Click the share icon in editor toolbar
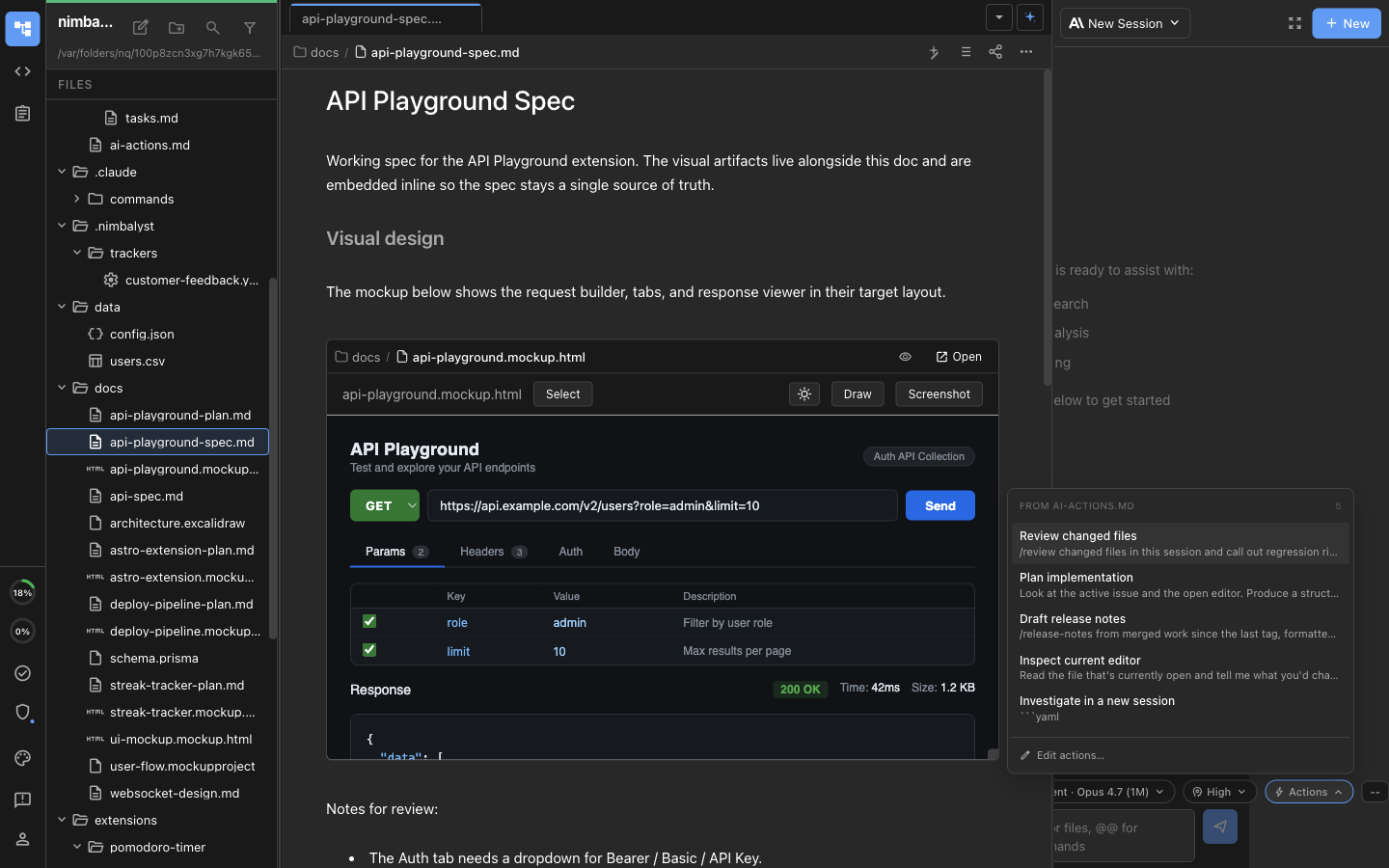Viewport: 1389px width, 868px height. coord(995,52)
